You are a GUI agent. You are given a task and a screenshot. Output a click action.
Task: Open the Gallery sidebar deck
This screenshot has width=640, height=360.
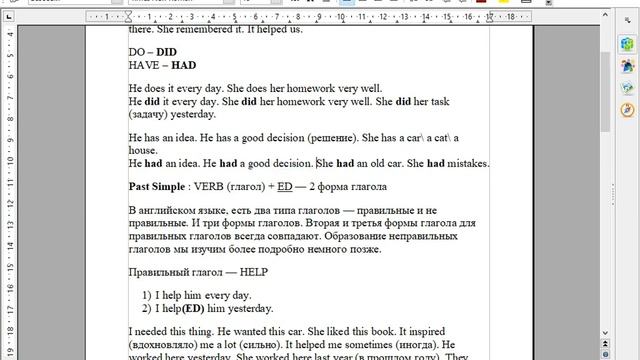tap(627, 88)
